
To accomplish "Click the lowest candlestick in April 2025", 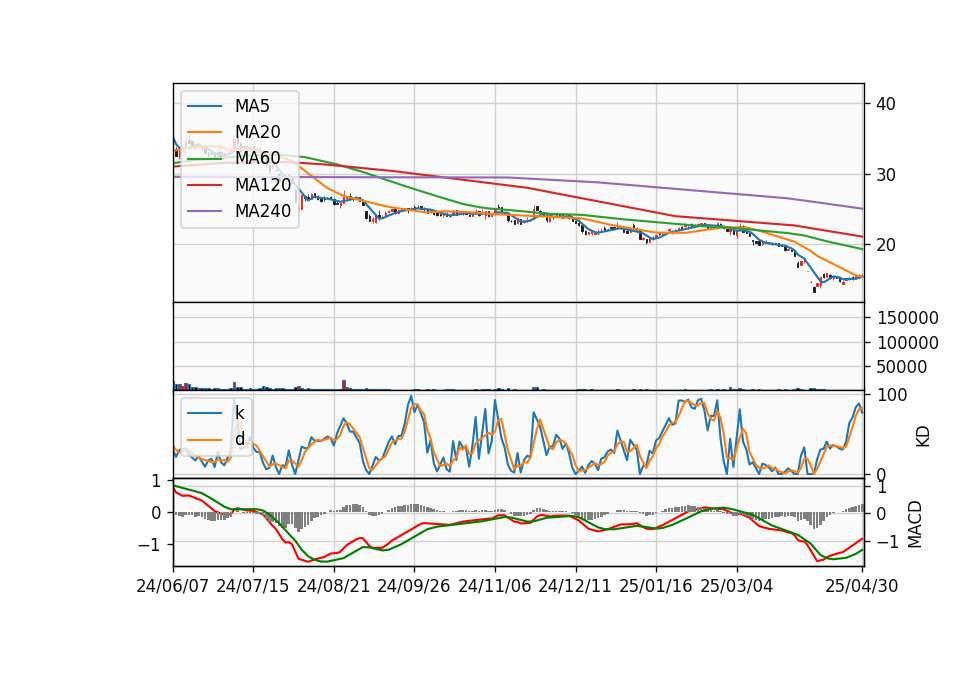I will (814, 288).
